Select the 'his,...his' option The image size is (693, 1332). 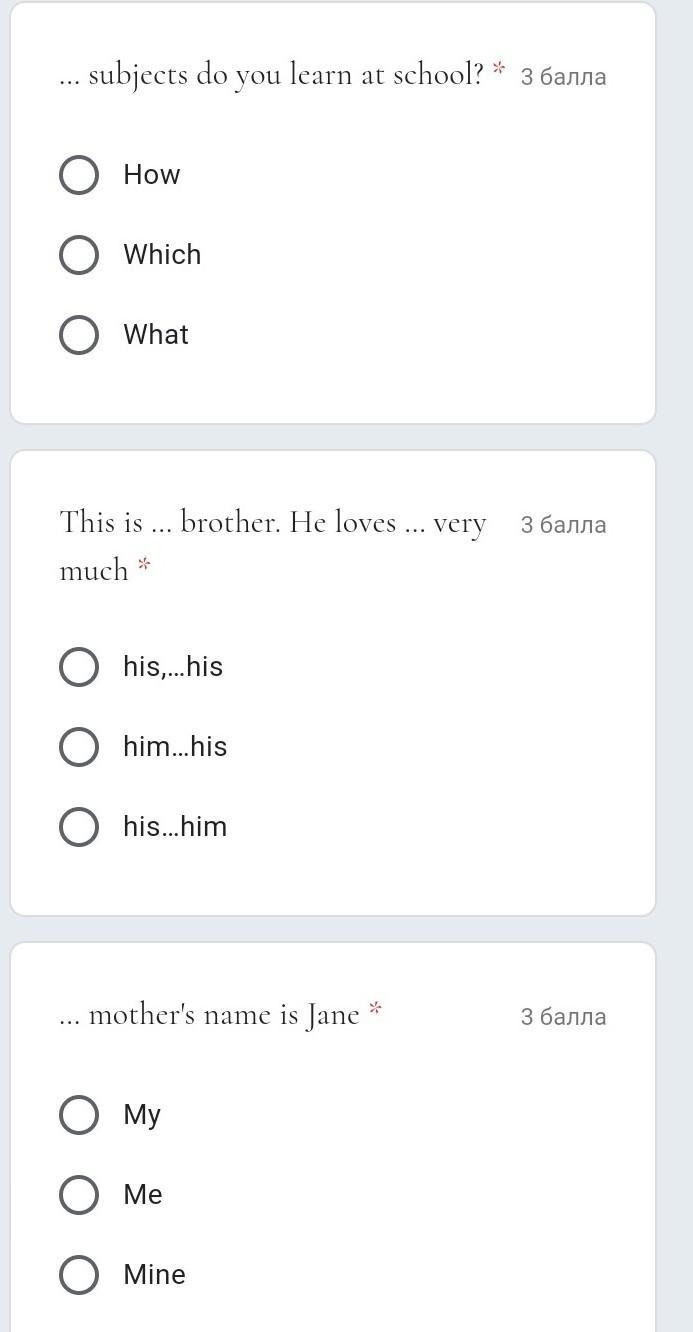click(79, 667)
